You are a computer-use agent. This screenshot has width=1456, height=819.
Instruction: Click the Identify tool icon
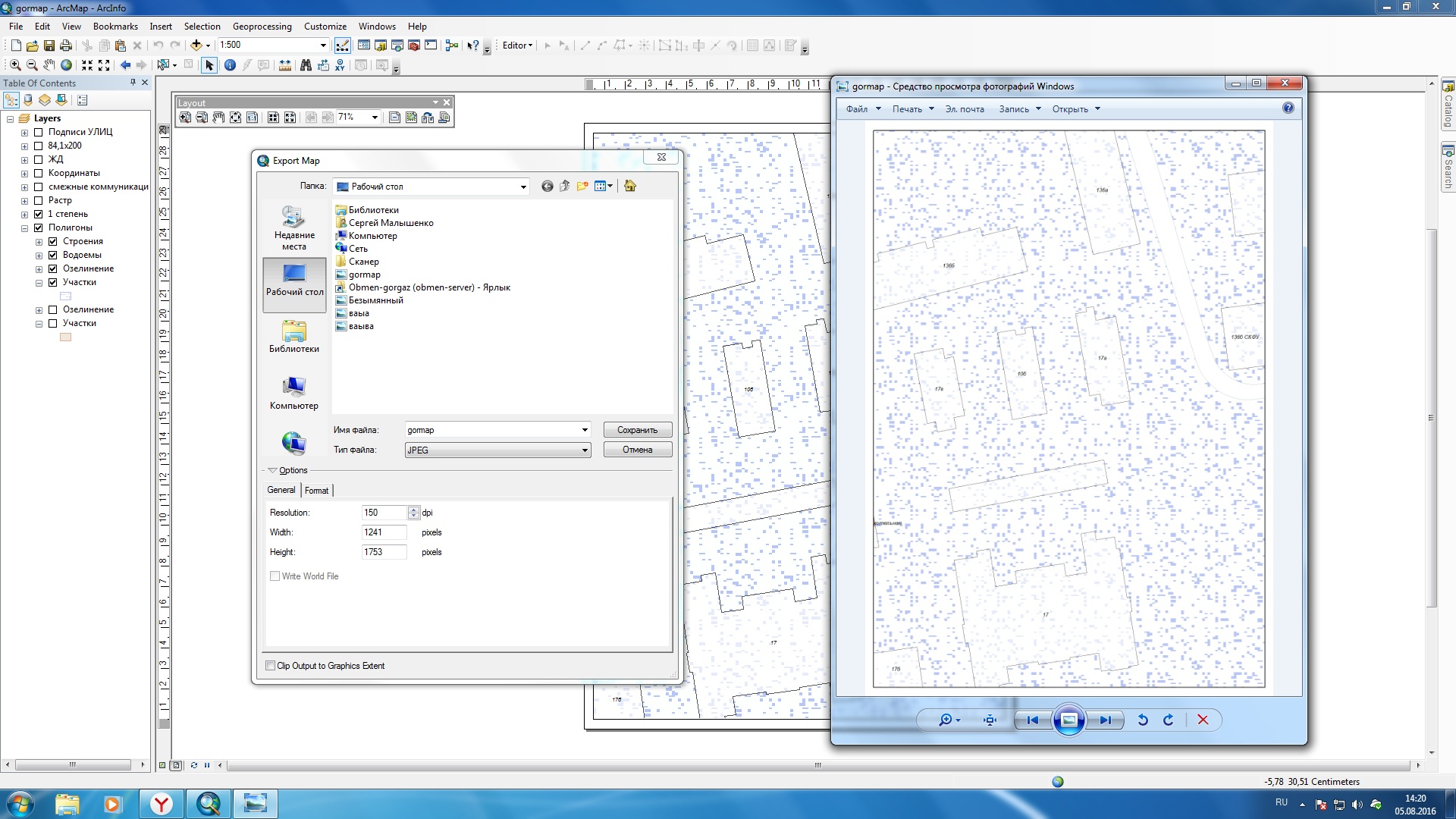coord(230,65)
